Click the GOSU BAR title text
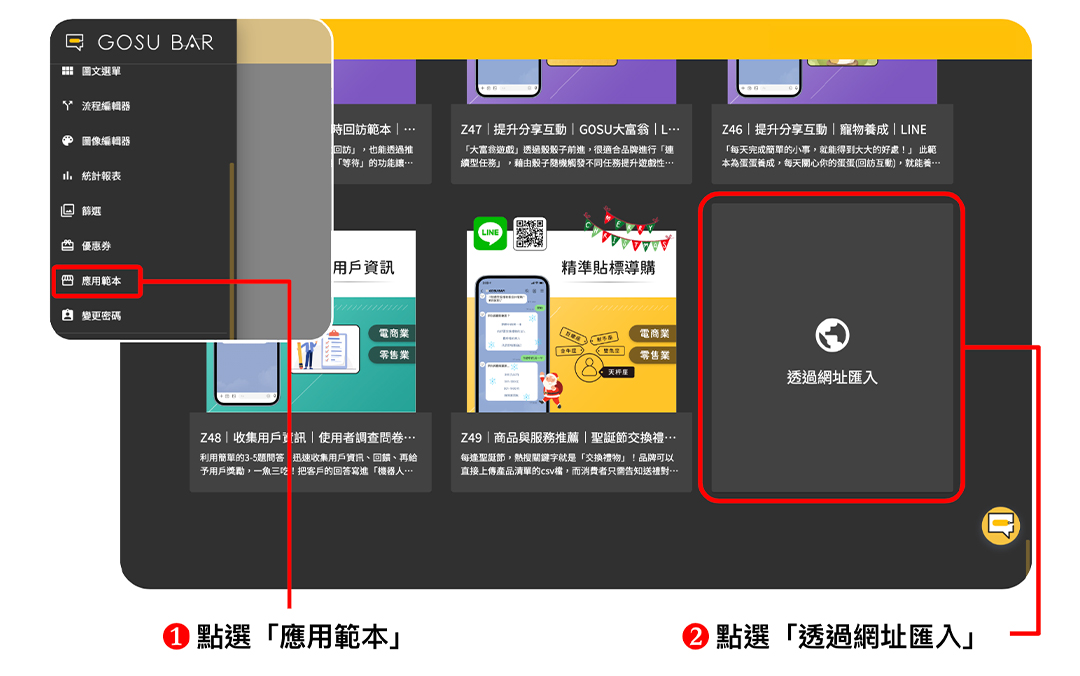 156,43
